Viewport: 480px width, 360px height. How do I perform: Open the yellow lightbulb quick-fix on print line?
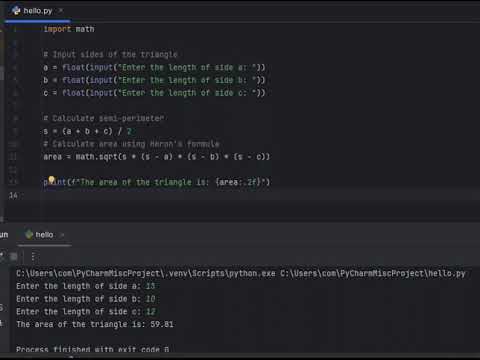click(51, 180)
